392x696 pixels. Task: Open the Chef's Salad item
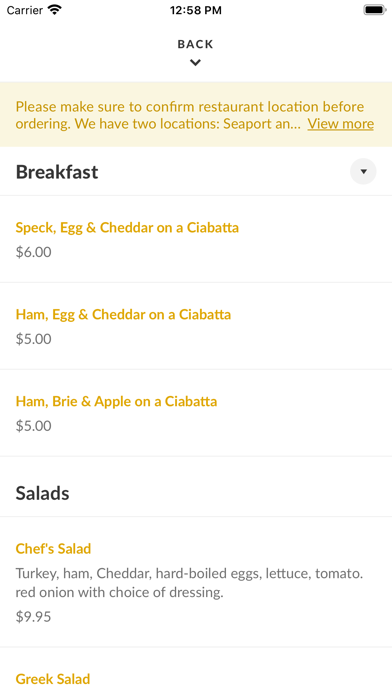196,582
